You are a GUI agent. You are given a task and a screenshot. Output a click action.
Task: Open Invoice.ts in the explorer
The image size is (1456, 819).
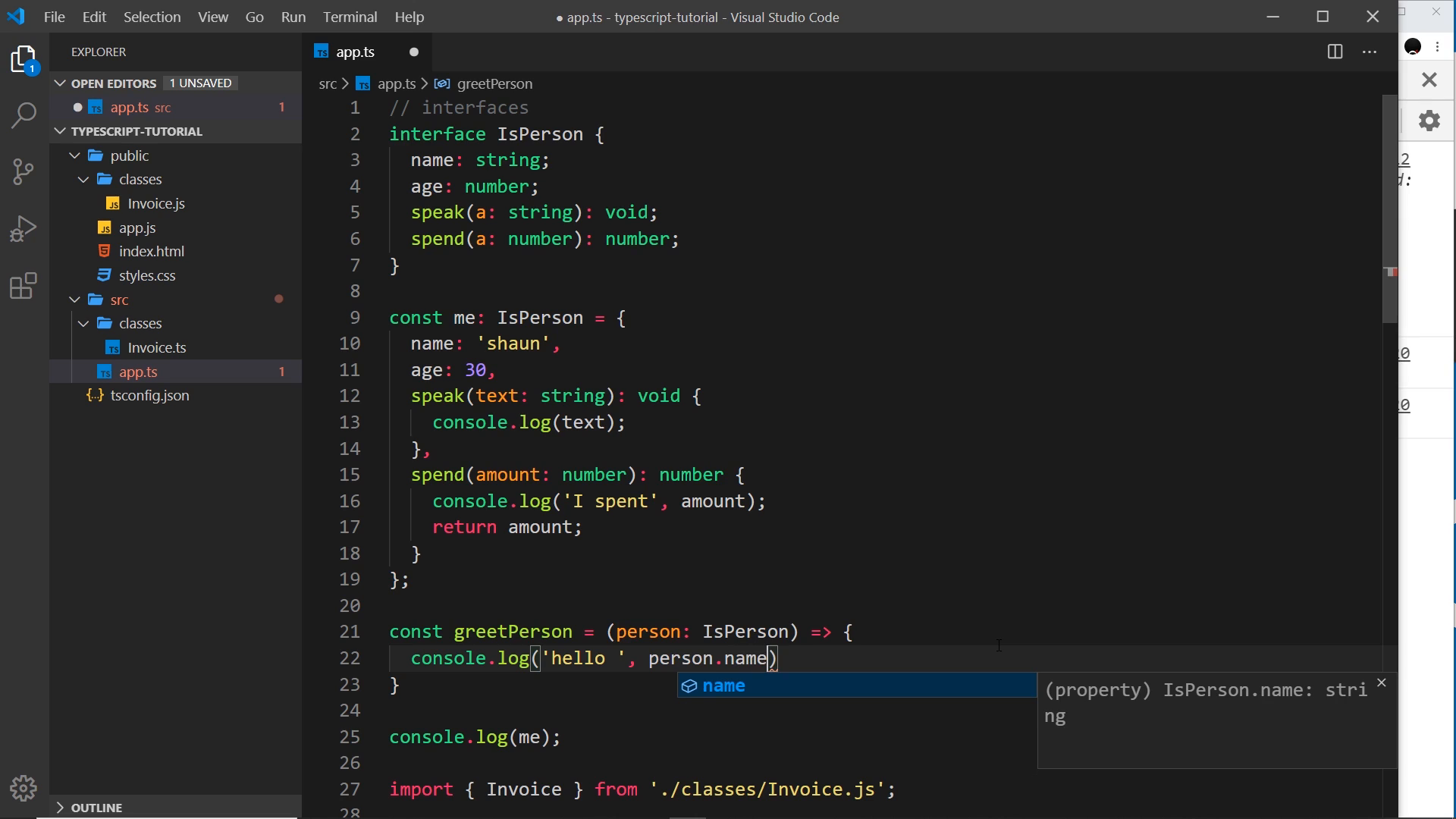157,347
